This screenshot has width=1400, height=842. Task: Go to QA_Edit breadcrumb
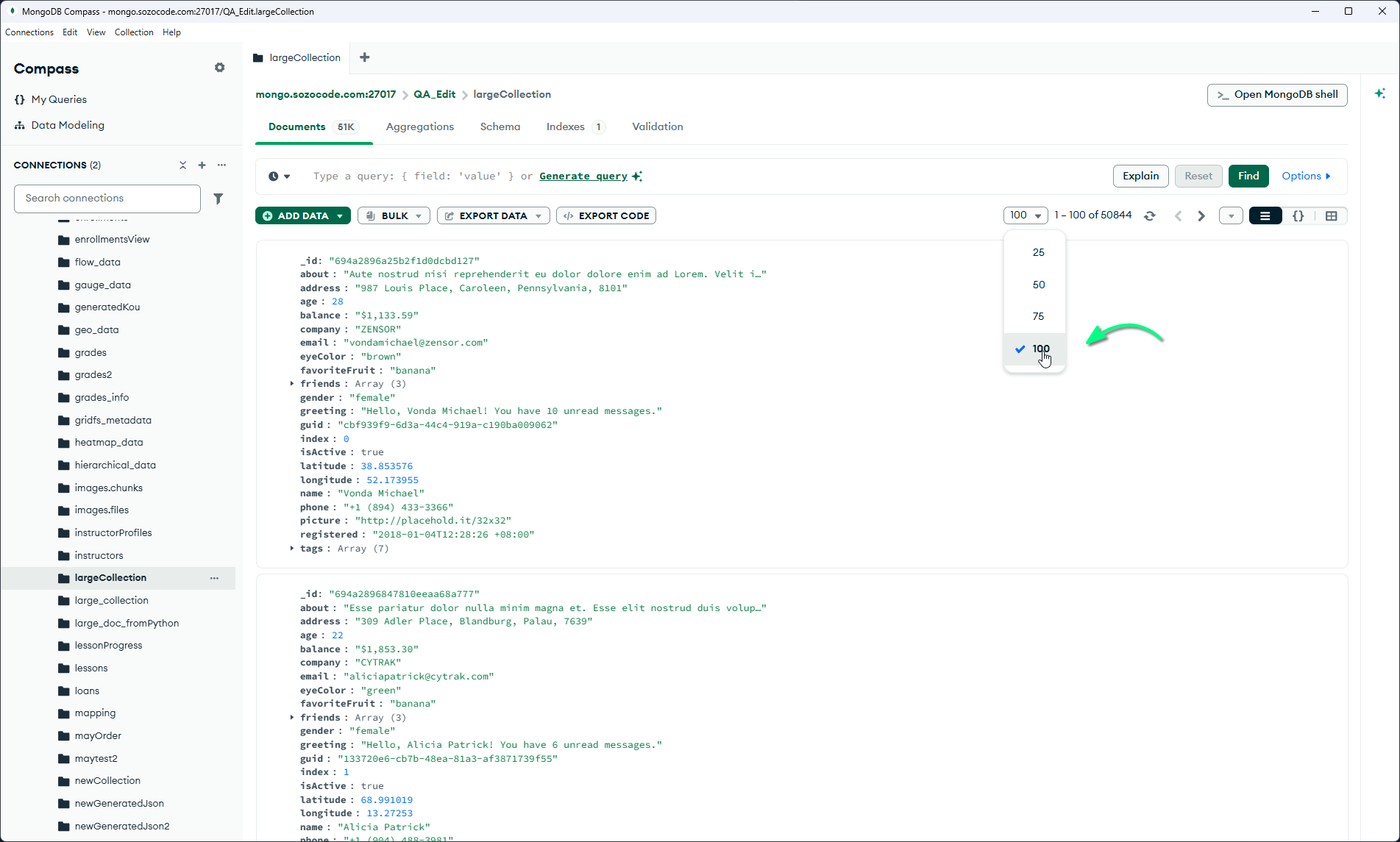434,95
